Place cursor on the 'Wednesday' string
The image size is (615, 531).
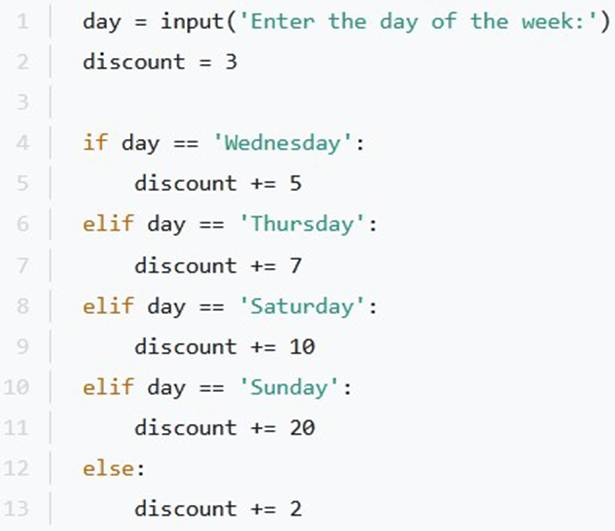click(282, 143)
